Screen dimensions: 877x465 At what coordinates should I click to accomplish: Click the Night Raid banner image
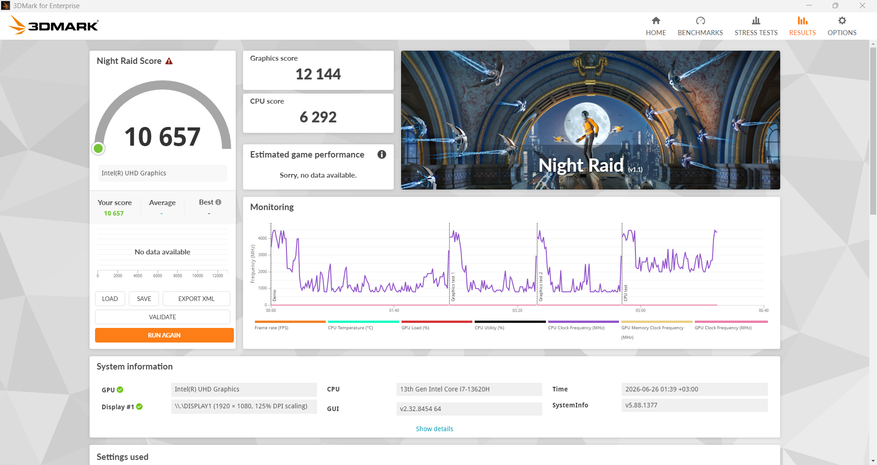click(590, 120)
